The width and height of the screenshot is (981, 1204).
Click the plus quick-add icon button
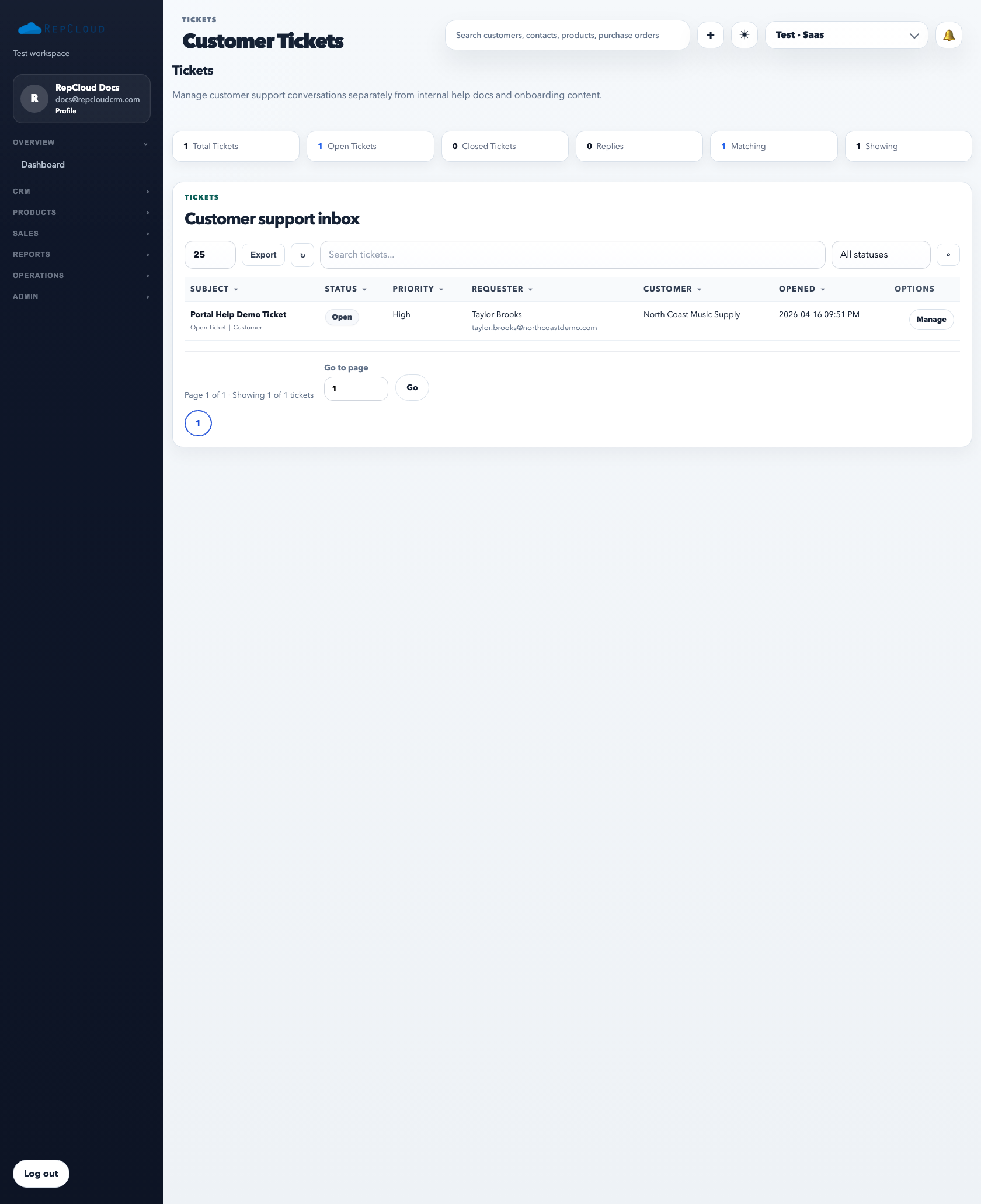click(711, 35)
